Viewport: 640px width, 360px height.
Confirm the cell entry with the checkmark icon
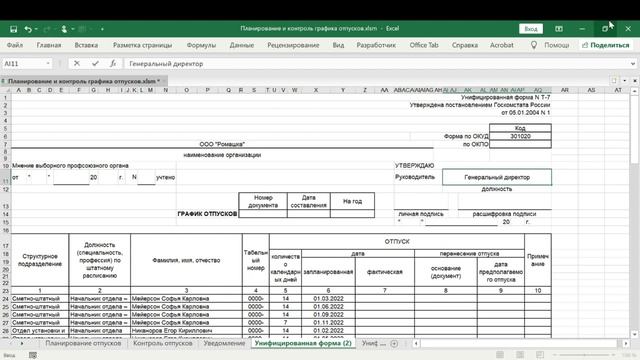(x=95, y=63)
